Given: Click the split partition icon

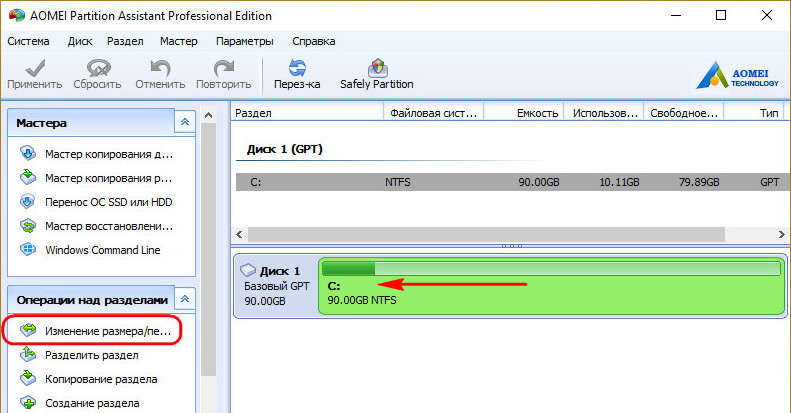Looking at the screenshot, I should [28, 354].
